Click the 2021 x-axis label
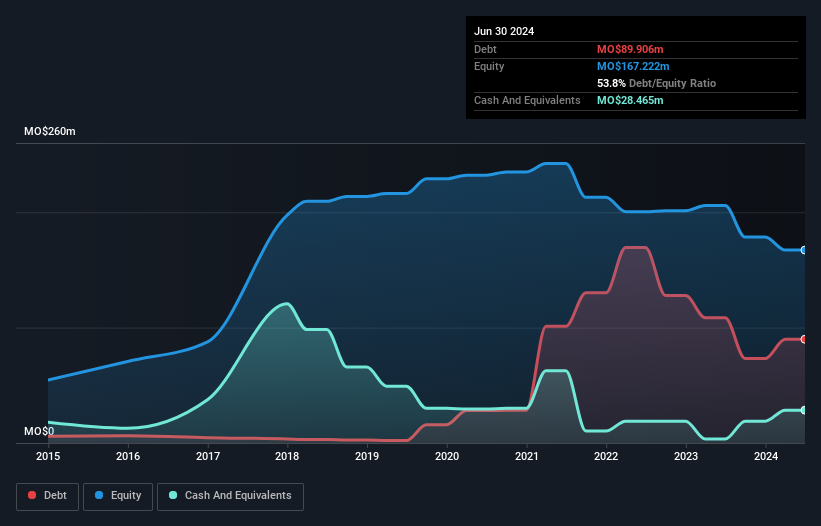The image size is (821, 526). pyautogui.click(x=527, y=456)
